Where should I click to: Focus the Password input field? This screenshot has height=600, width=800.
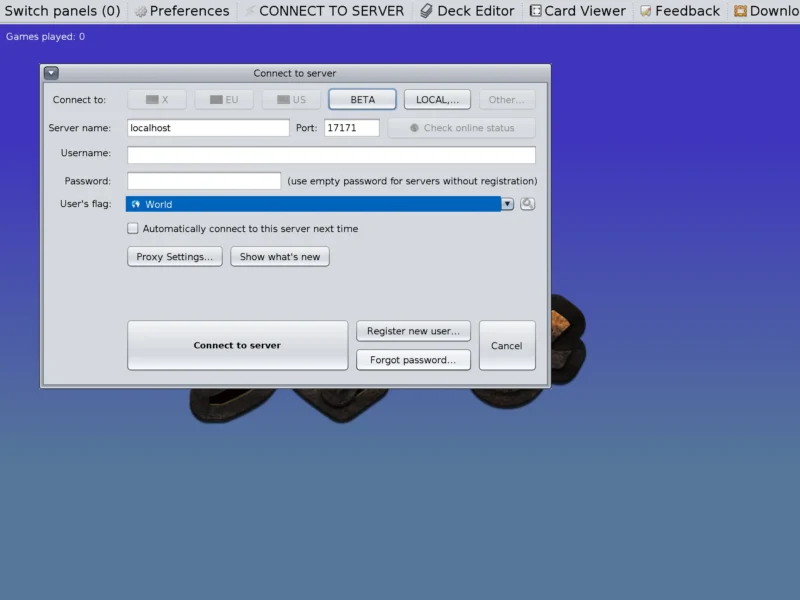[204, 181]
